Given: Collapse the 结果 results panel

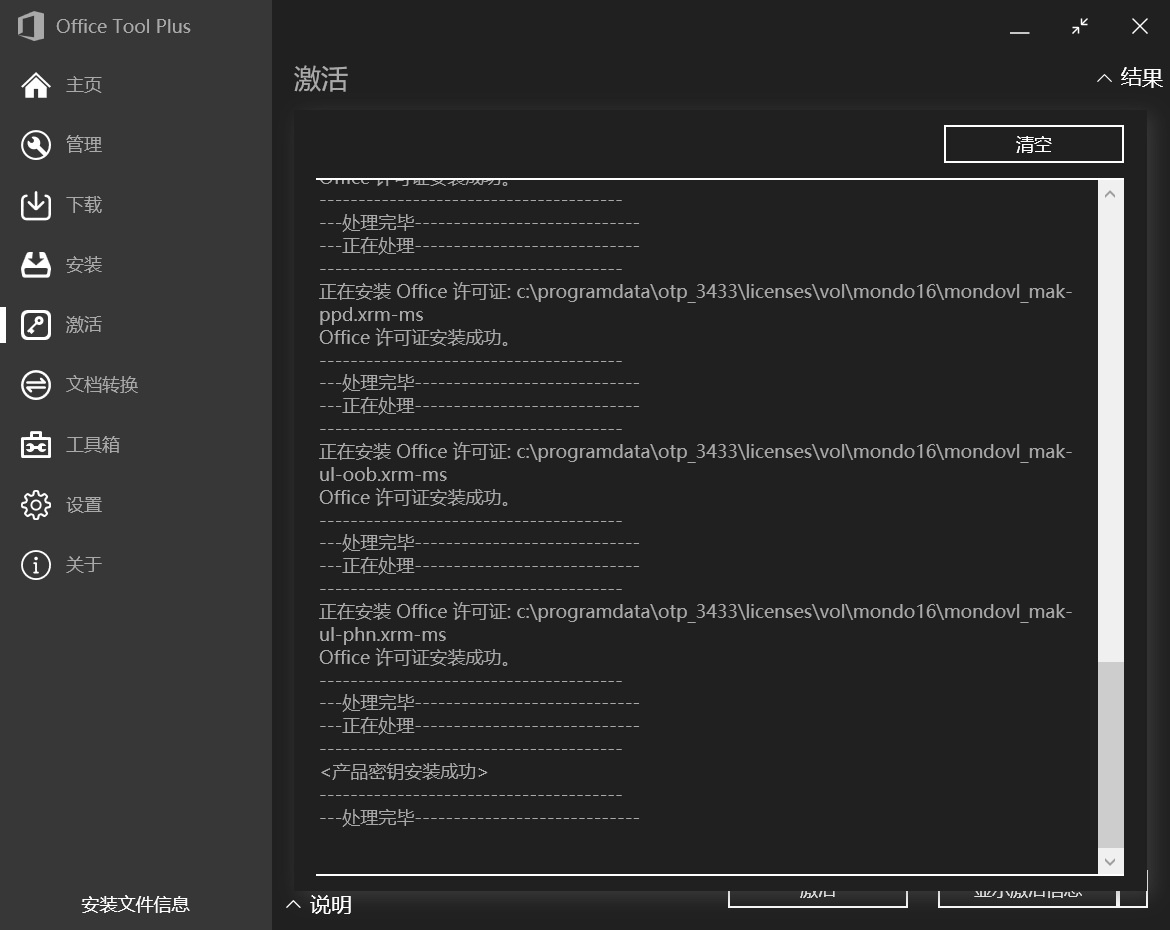Looking at the screenshot, I should (1130, 78).
